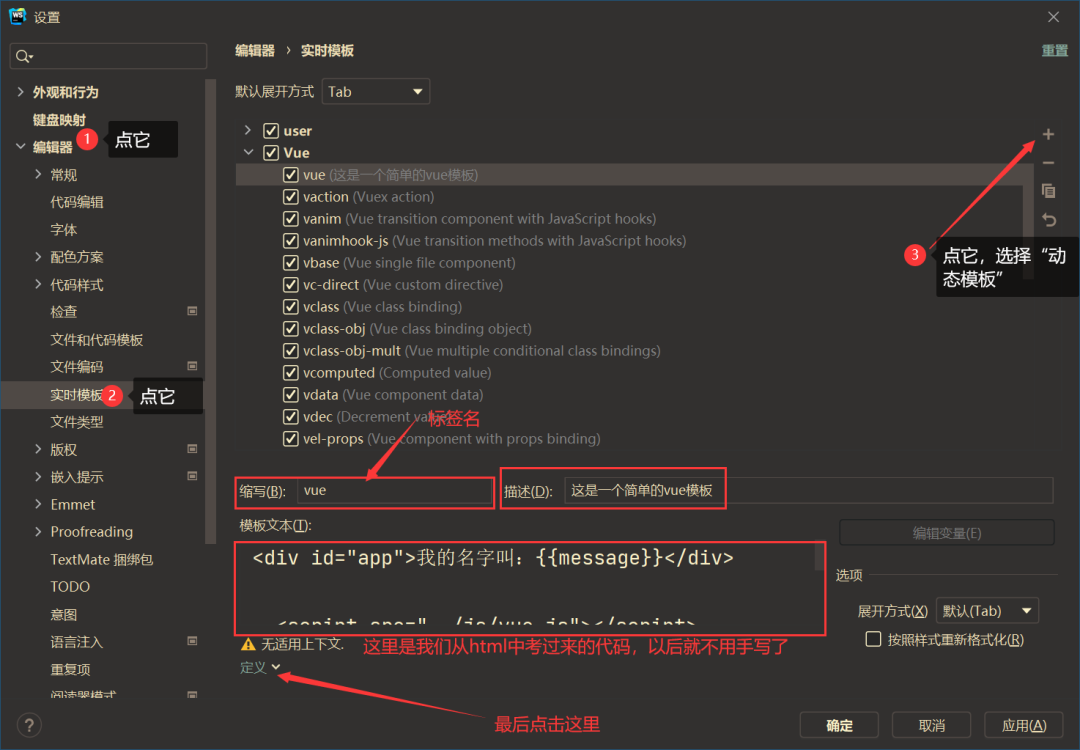Image resolution: width=1080 pixels, height=750 pixels.
Task: Close the settings dialog window
Action: point(1053,17)
